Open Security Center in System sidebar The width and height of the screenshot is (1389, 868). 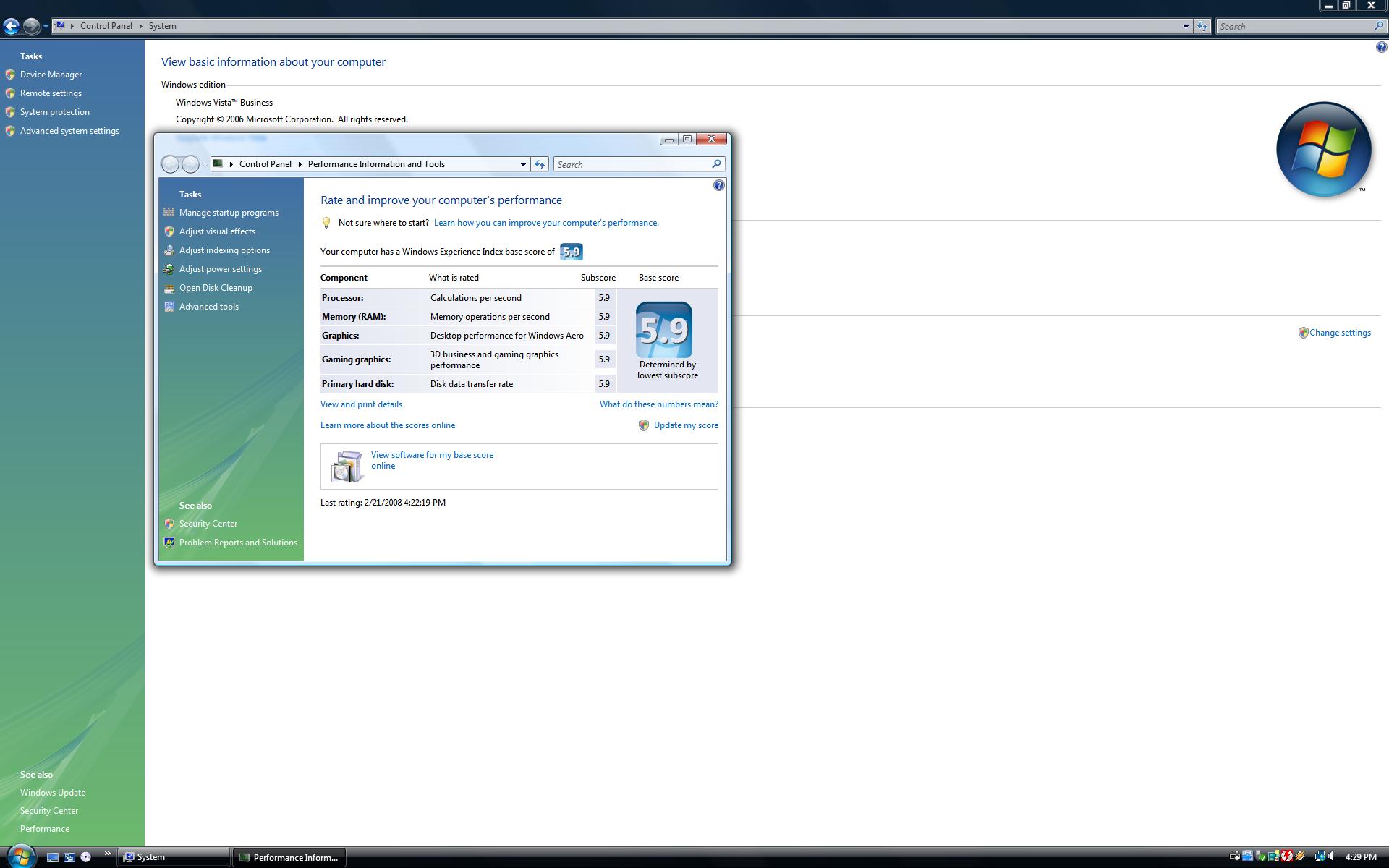point(49,811)
